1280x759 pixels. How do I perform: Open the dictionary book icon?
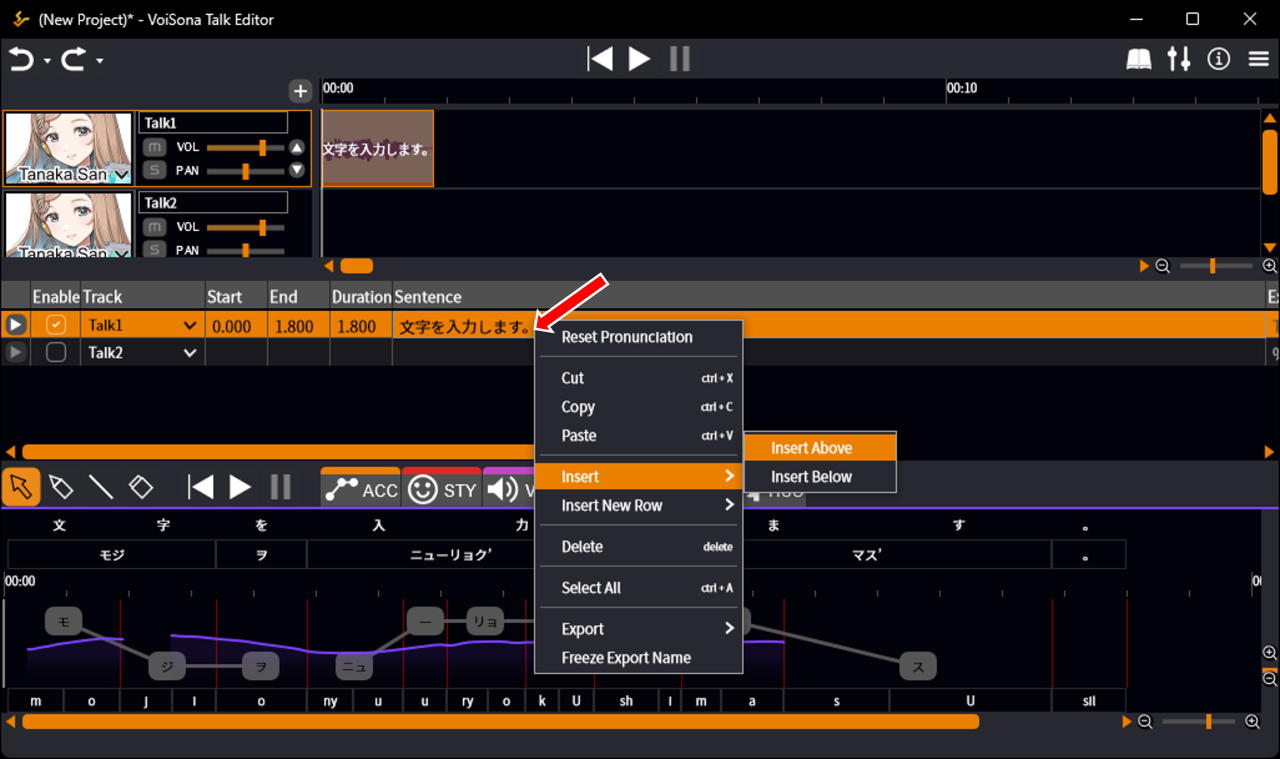click(1139, 60)
